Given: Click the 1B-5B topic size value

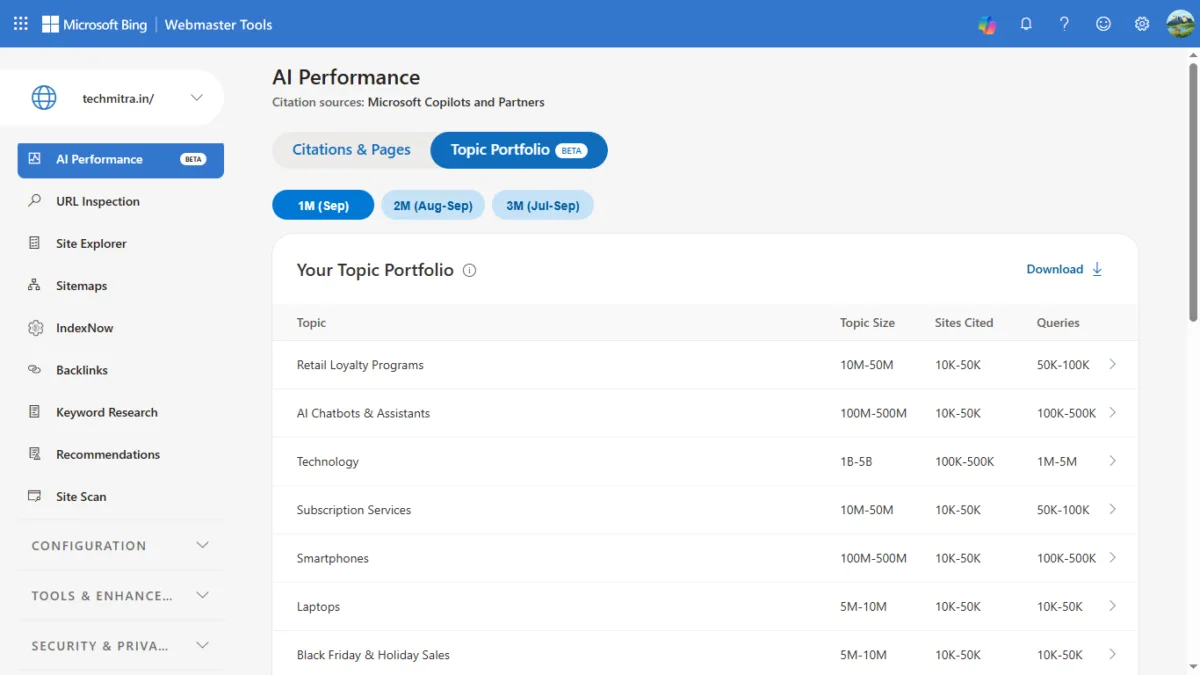Looking at the screenshot, I should (857, 462).
